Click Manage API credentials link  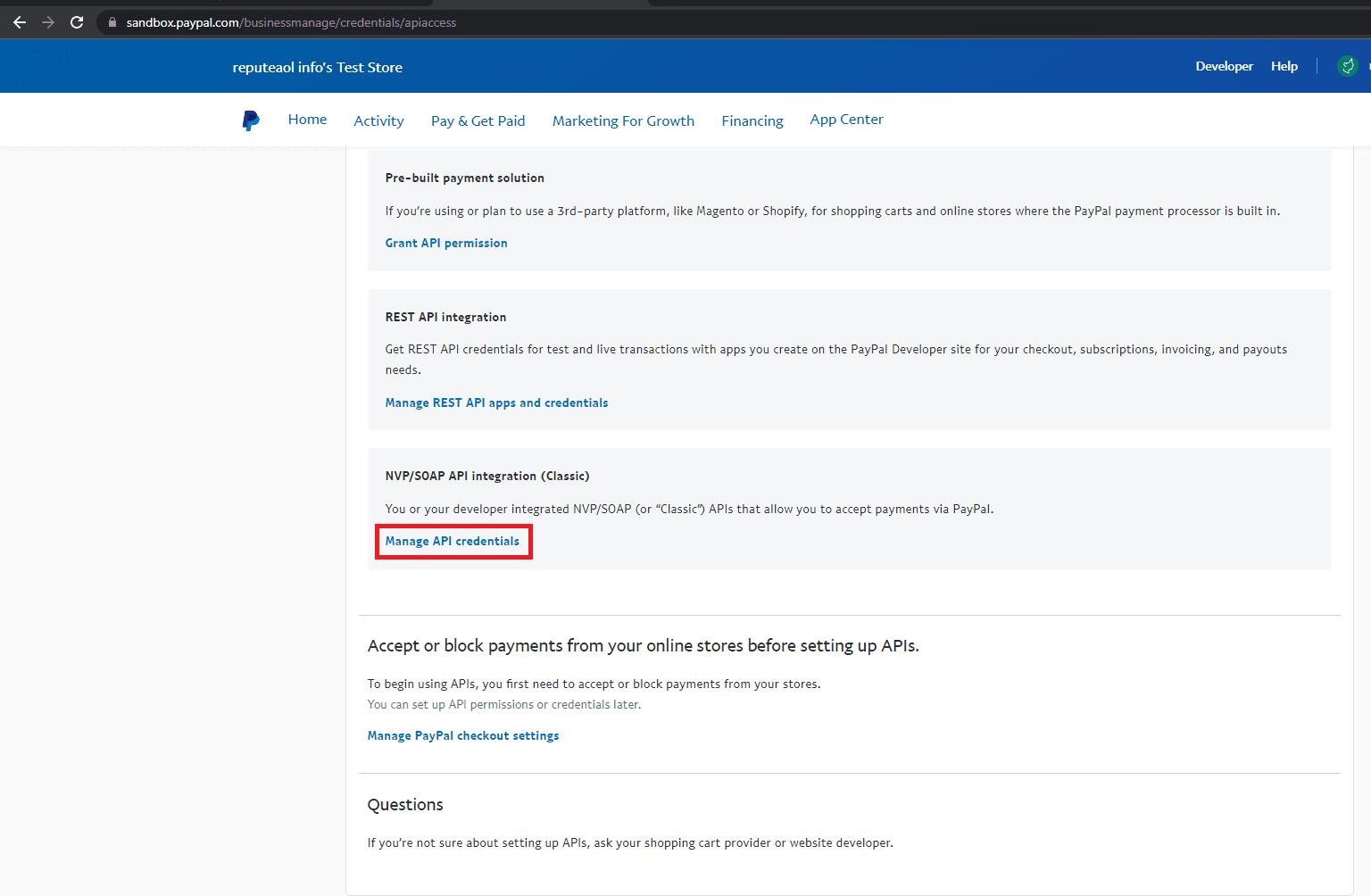(452, 541)
